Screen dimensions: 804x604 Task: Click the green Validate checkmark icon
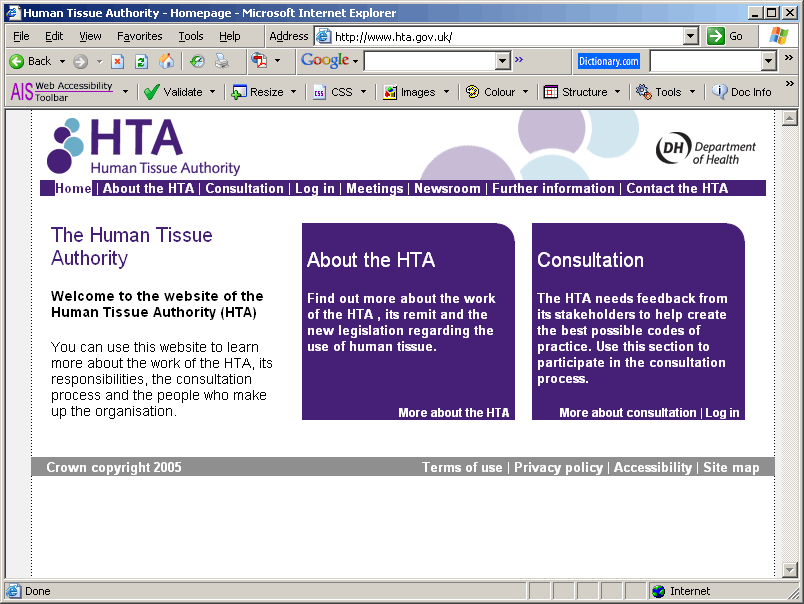152,92
